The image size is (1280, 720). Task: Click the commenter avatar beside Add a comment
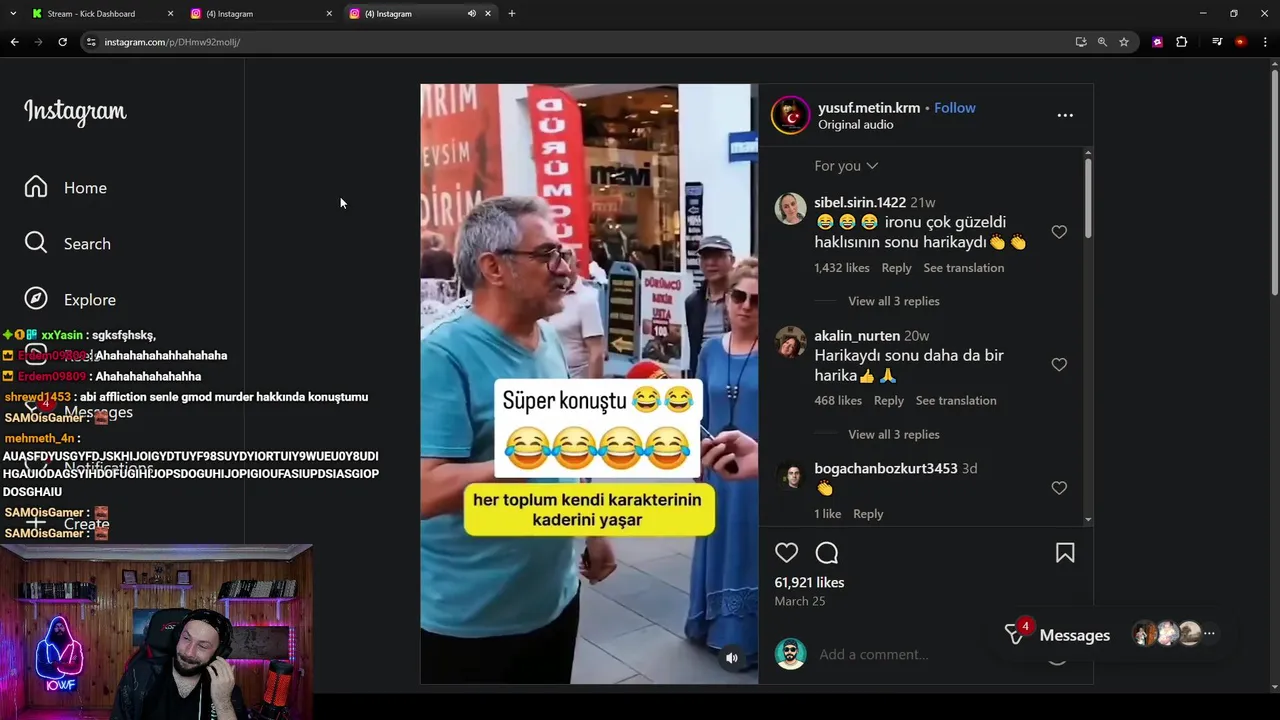tap(790, 654)
